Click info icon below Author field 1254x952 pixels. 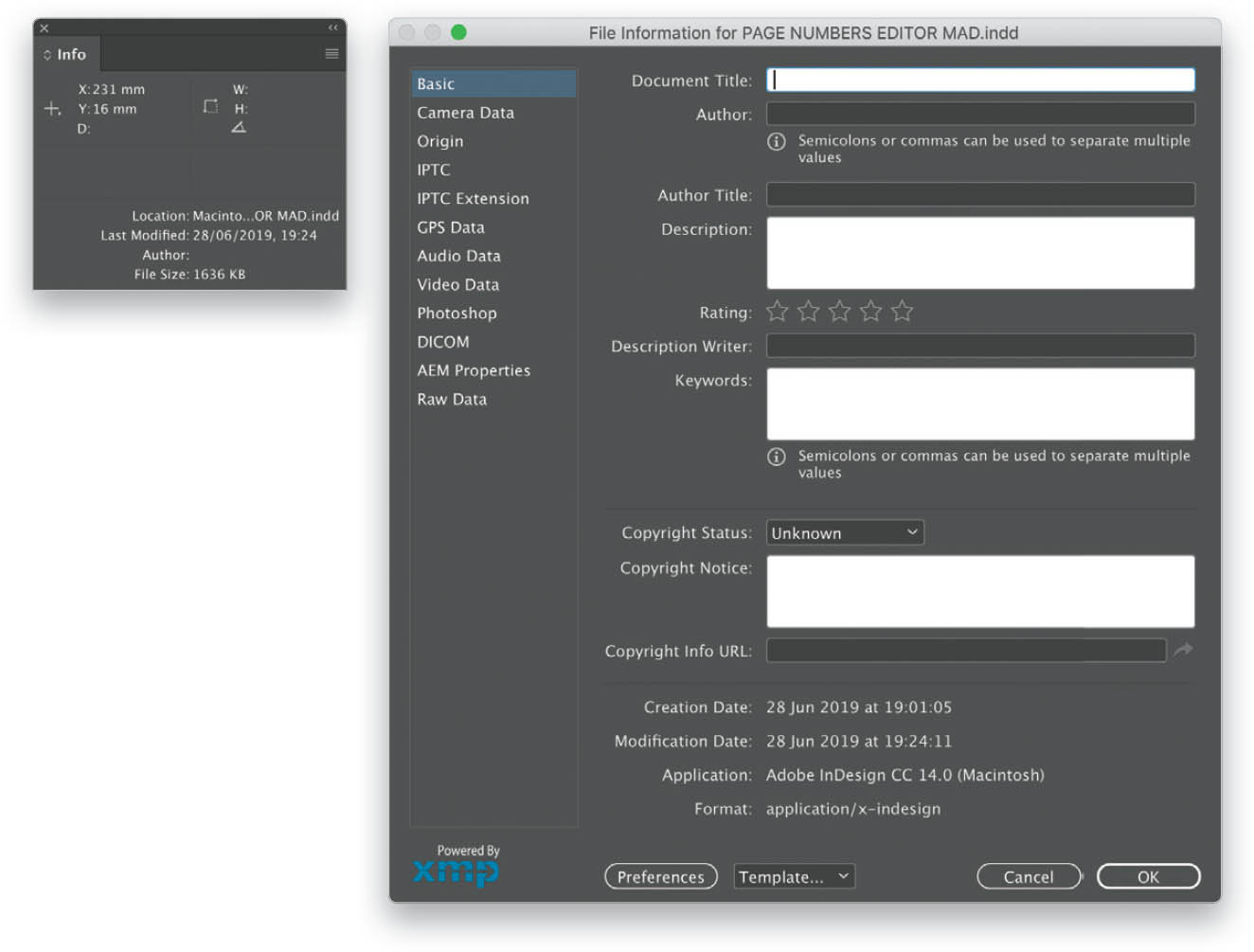pyautogui.click(x=776, y=141)
